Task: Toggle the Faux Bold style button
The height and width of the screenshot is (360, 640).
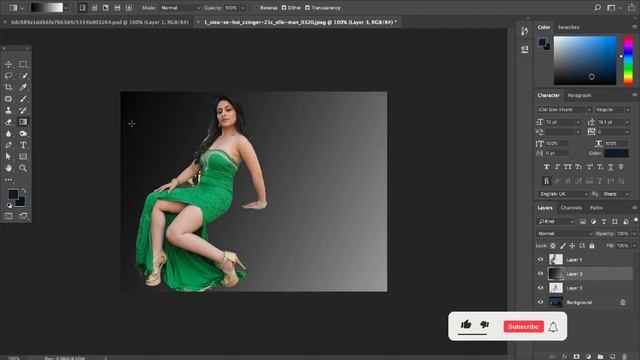Action: tap(546, 167)
